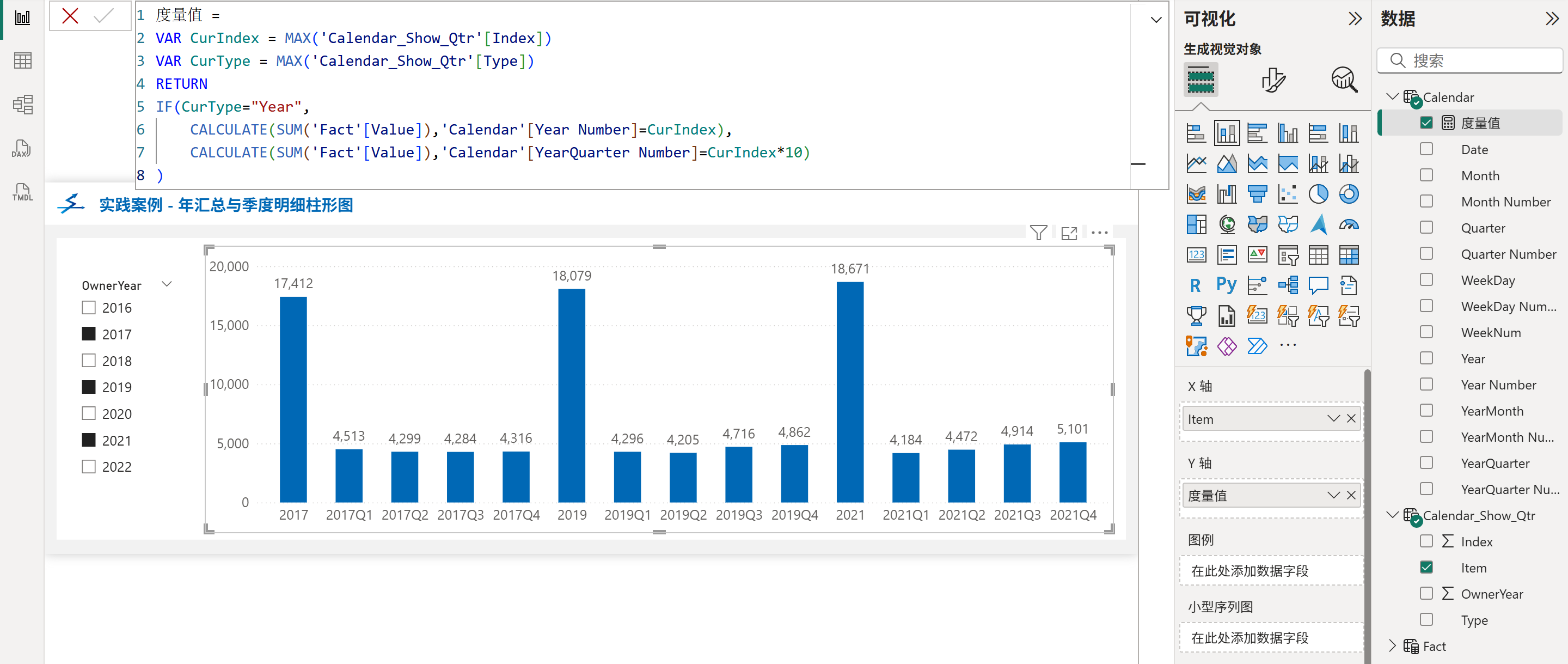Click the filter icon above the chart
Viewport: 1568px width, 664px height.
1038,233
